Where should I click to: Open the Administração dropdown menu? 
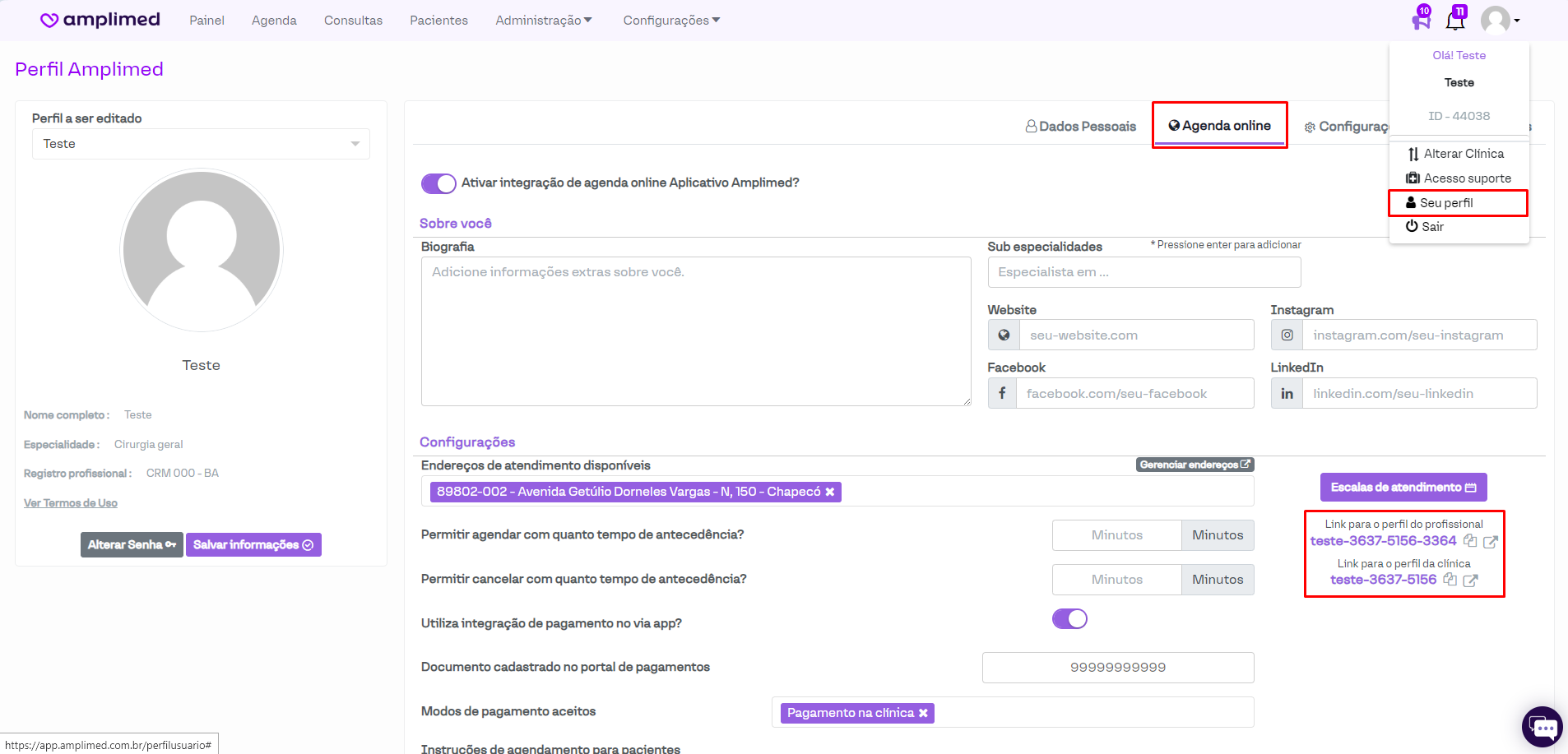click(543, 21)
